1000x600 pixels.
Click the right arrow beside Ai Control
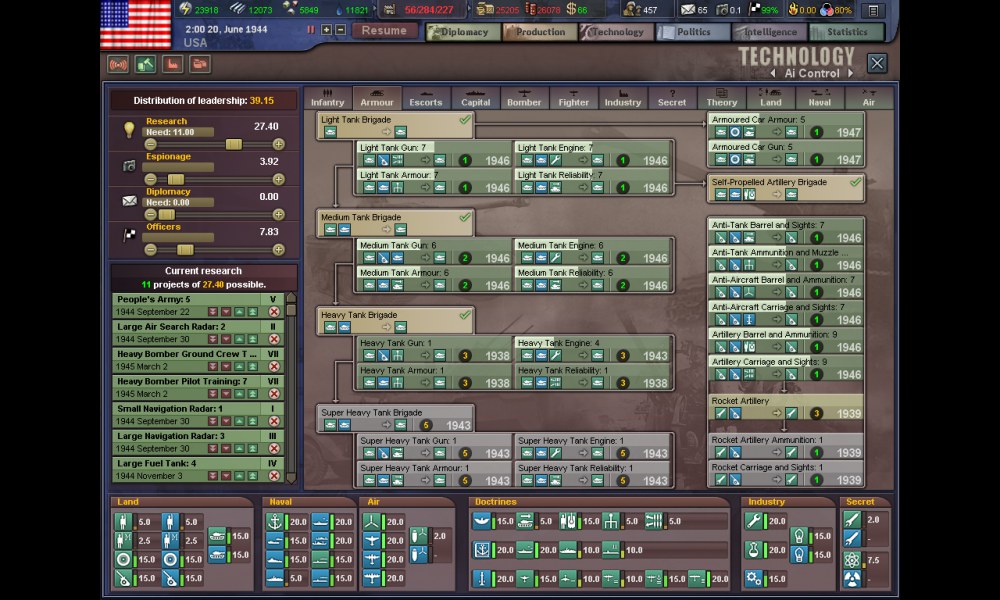[850, 73]
